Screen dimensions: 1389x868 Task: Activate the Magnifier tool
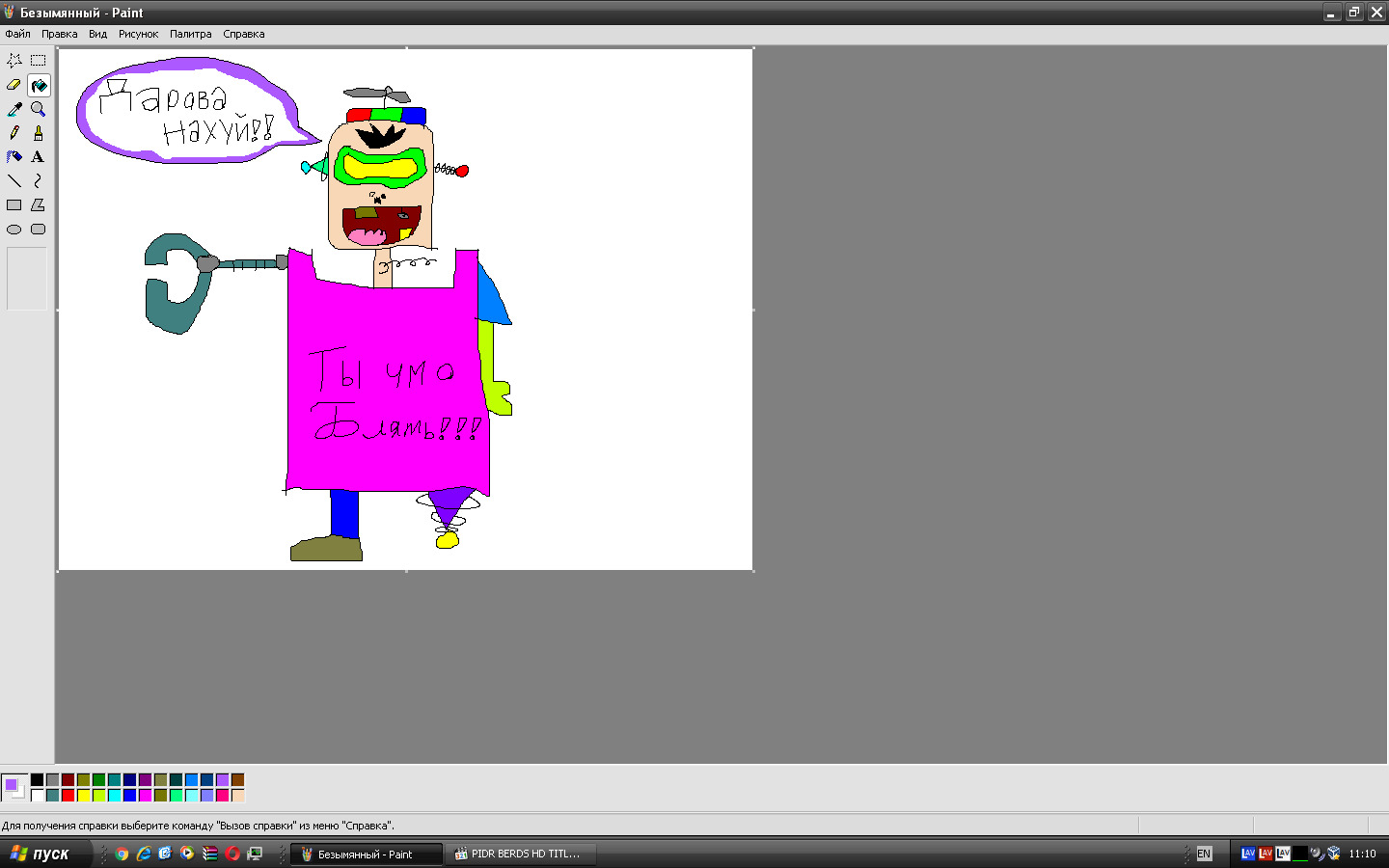point(39,109)
